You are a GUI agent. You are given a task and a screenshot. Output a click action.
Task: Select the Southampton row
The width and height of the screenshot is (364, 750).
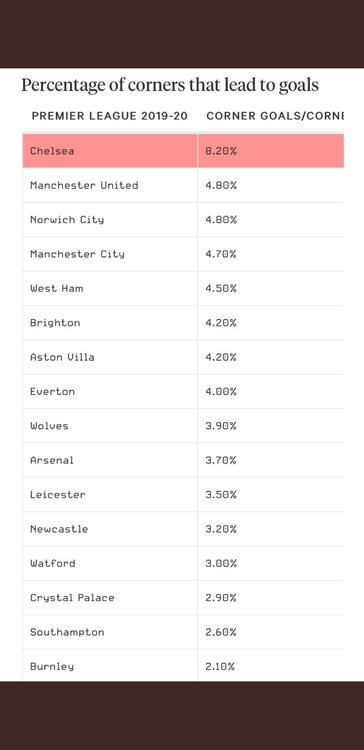click(x=183, y=632)
